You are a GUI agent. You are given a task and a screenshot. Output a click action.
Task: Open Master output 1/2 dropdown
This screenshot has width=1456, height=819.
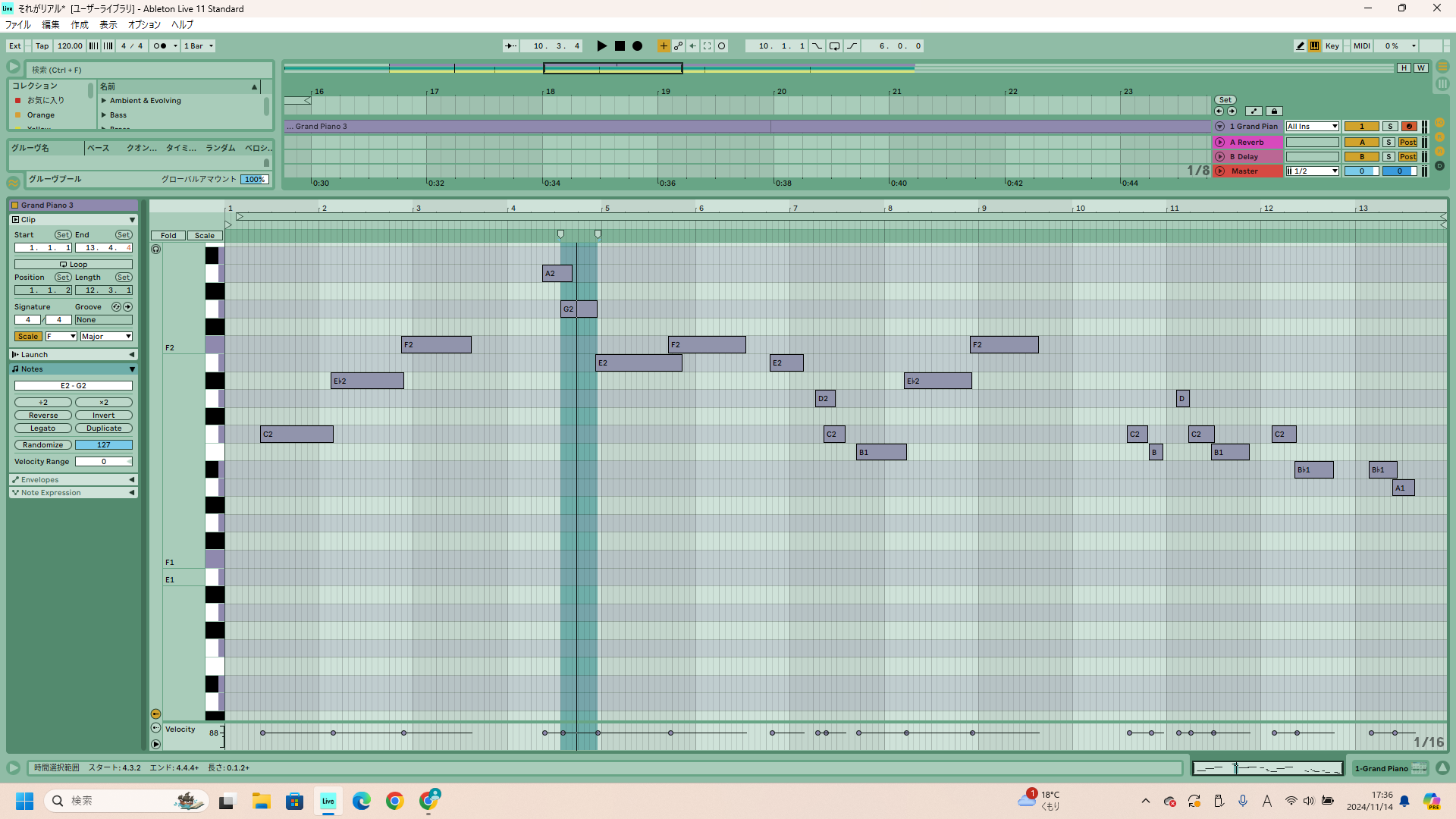1312,171
